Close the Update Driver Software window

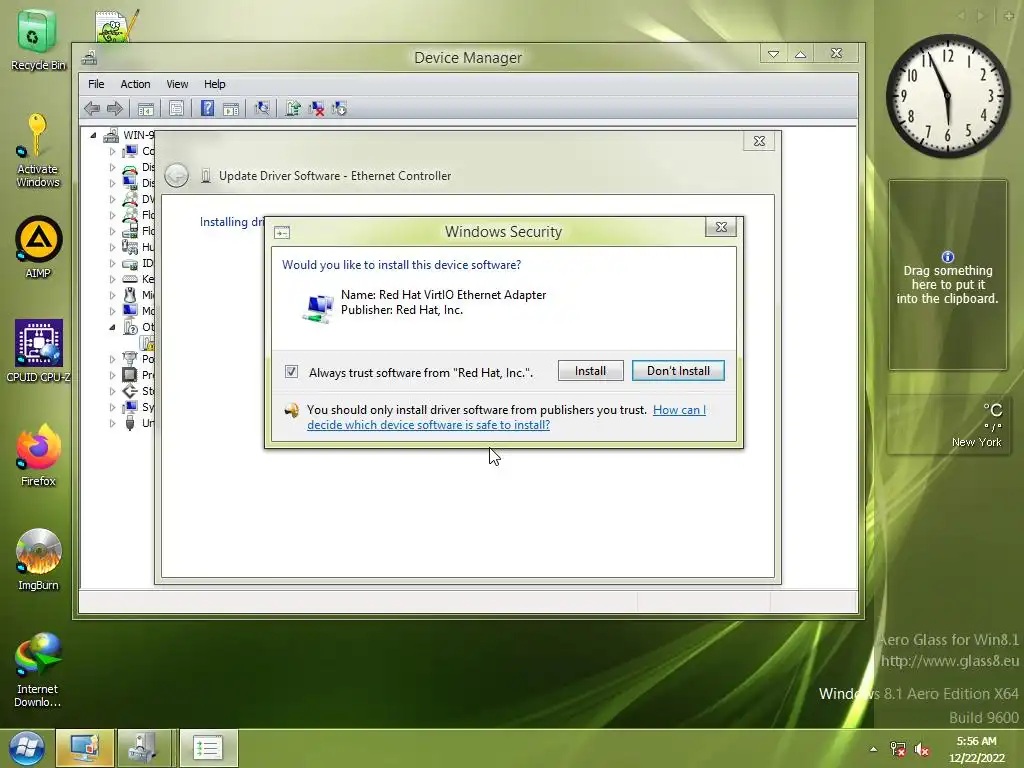tap(759, 141)
